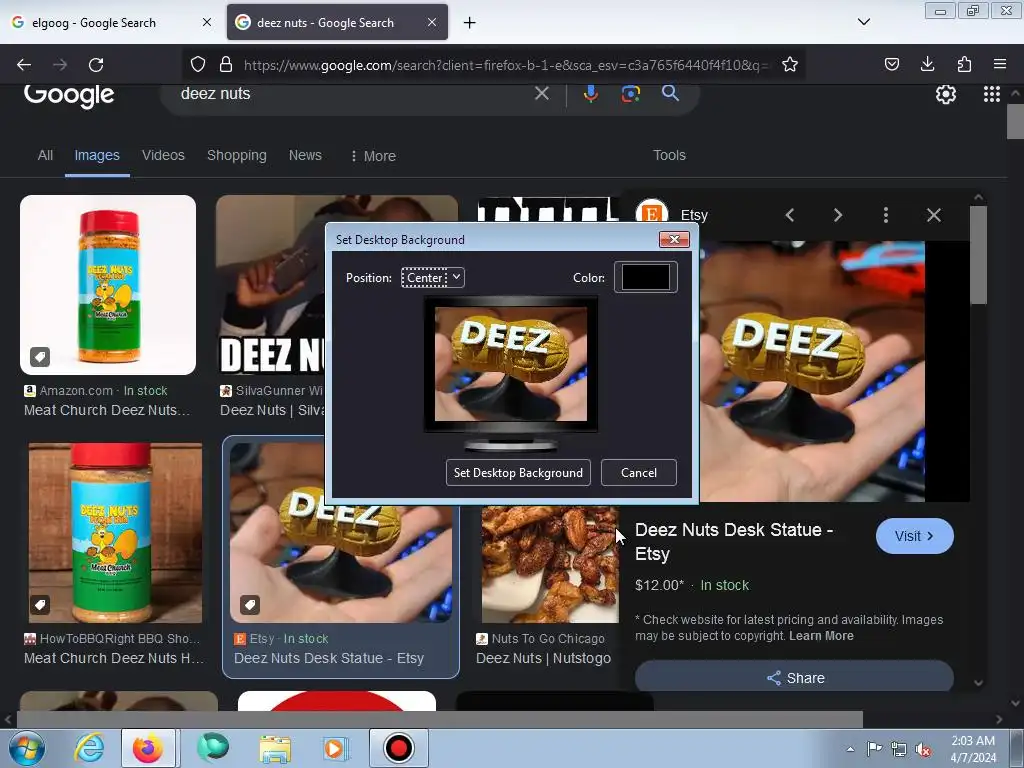Reload the page with the refresh icon

click(96, 65)
